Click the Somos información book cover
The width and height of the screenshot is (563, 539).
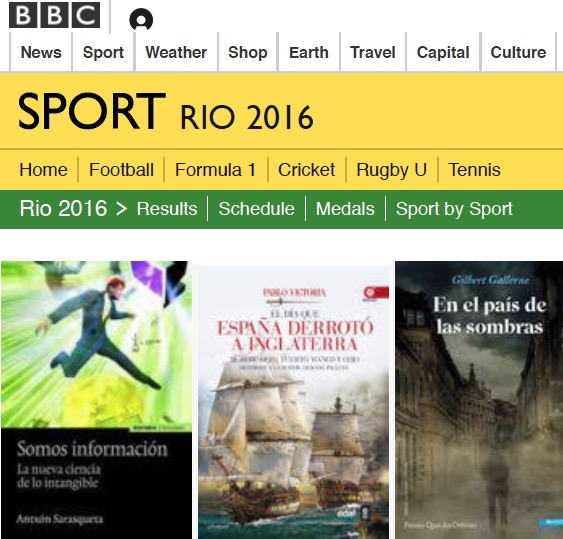[x=97, y=400]
